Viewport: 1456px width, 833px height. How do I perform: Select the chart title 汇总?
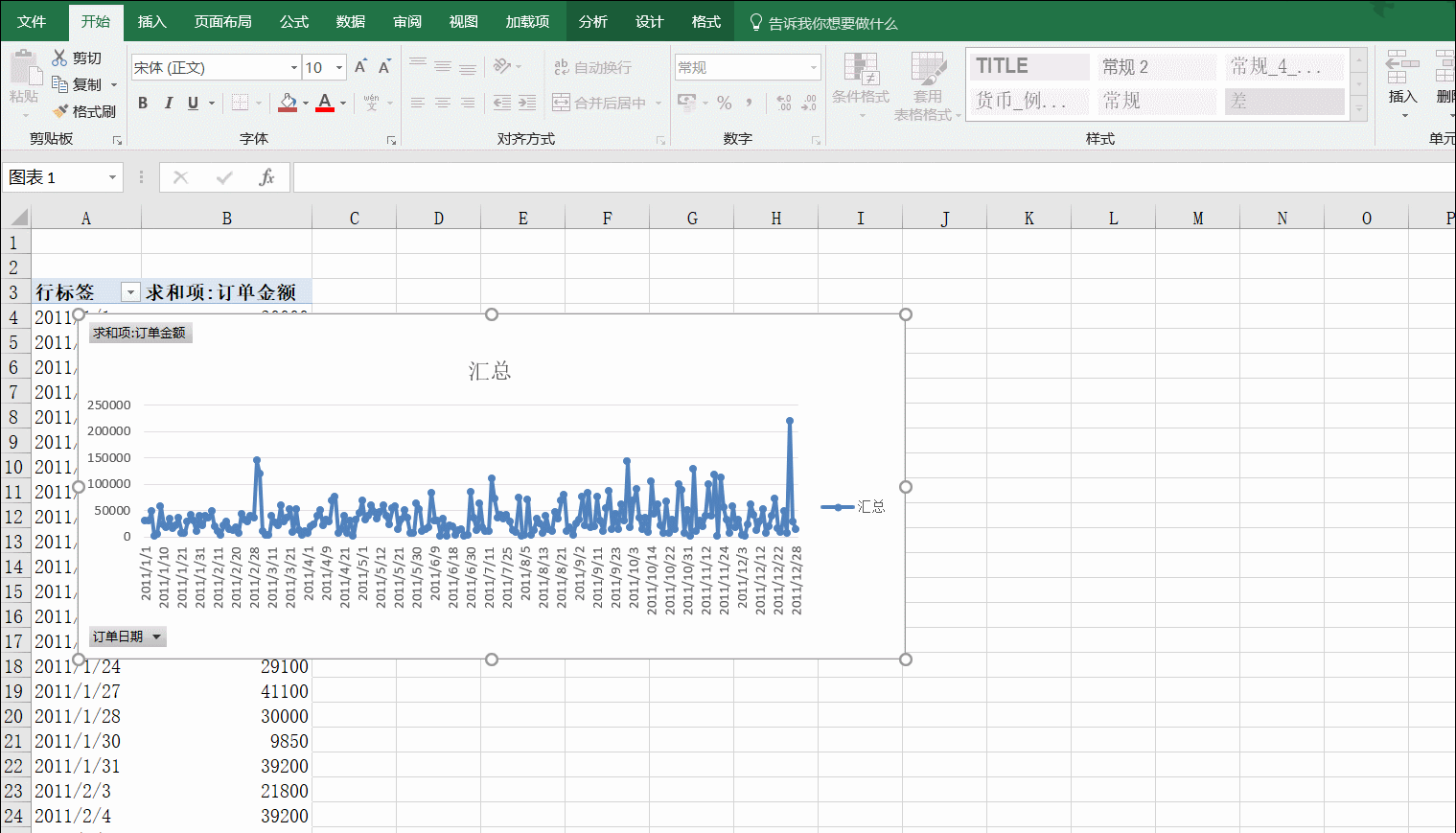pyautogui.click(x=490, y=371)
